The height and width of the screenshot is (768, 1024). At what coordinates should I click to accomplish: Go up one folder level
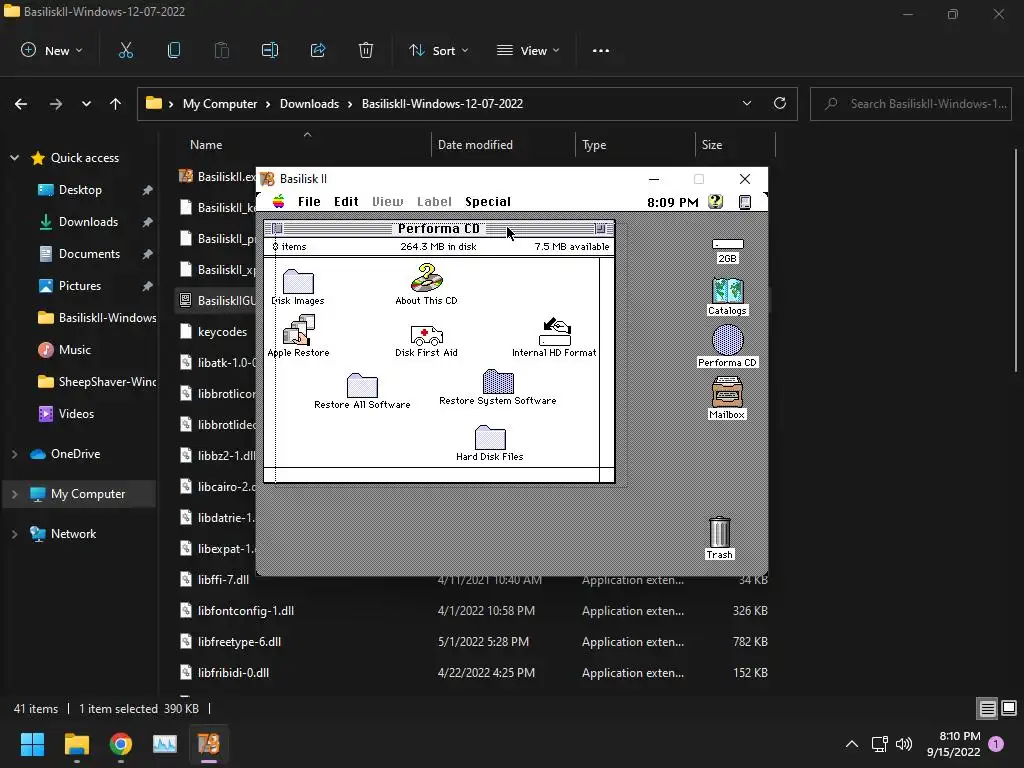coord(116,103)
